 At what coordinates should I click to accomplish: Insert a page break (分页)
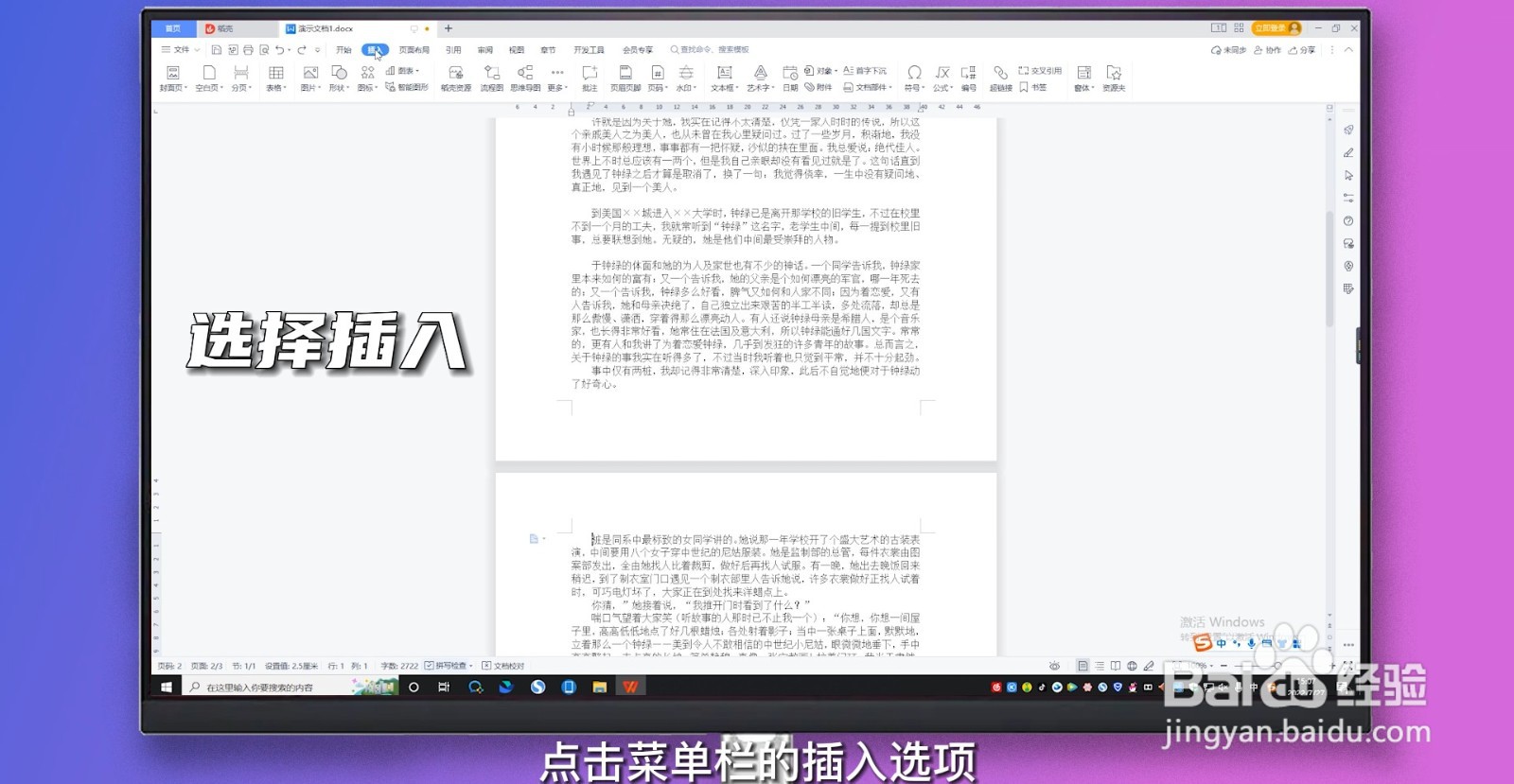coord(241,78)
